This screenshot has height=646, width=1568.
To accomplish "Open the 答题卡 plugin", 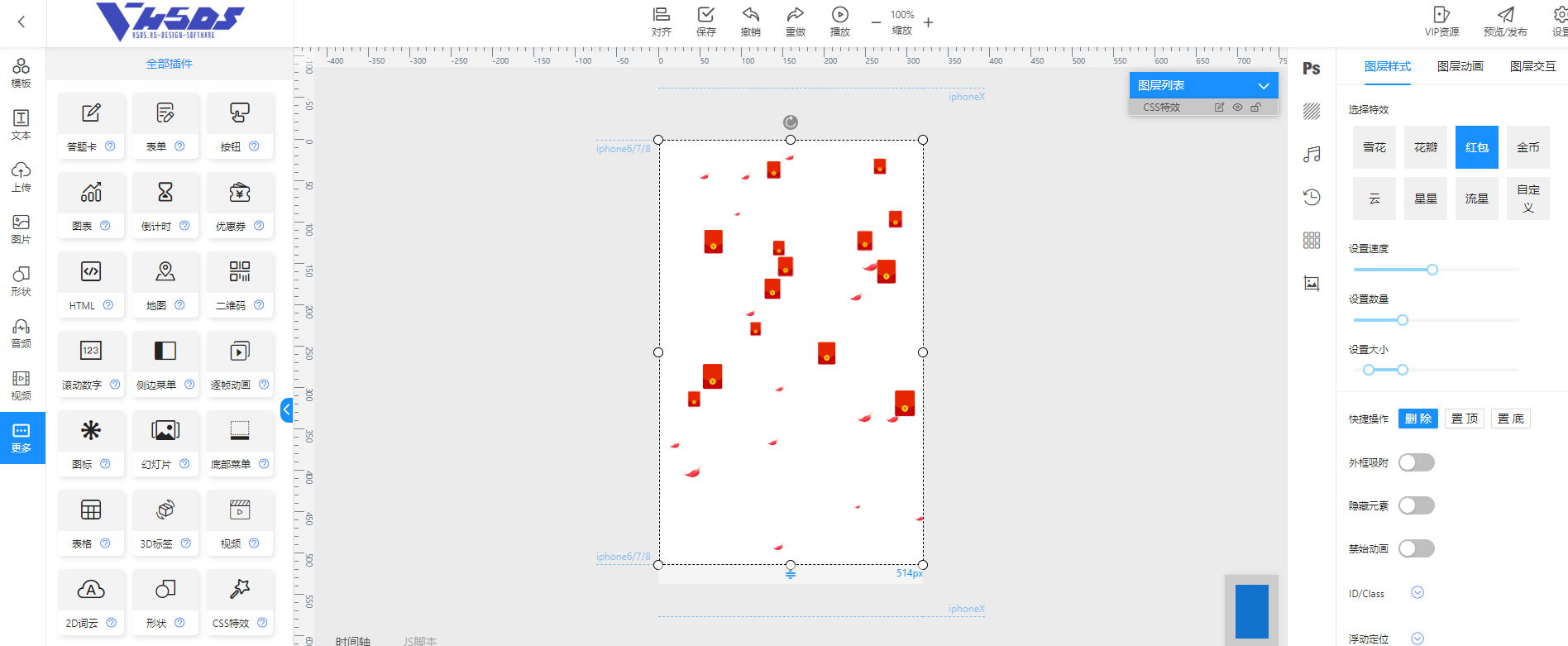I will 91,126.
